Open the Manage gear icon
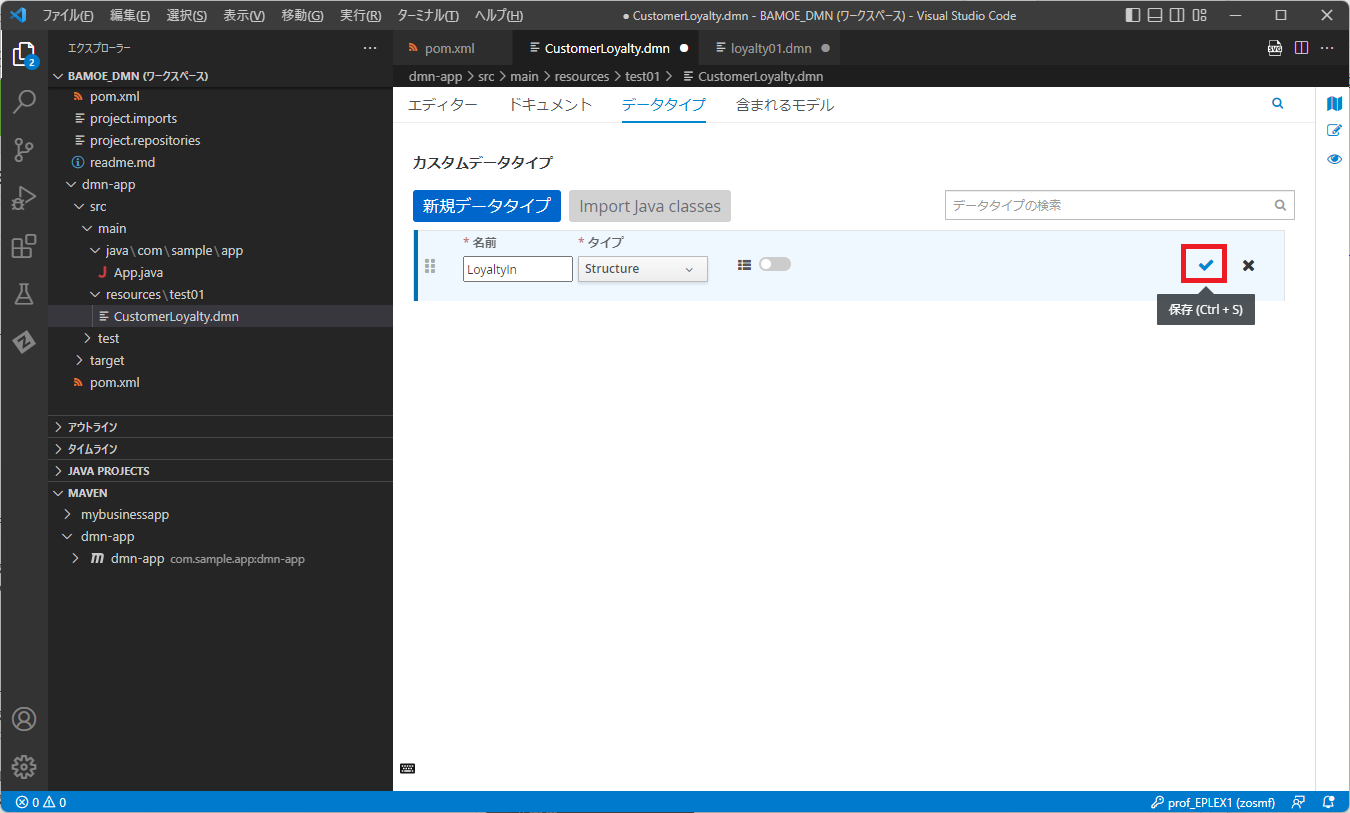The width and height of the screenshot is (1350, 813). [x=24, y=767]
